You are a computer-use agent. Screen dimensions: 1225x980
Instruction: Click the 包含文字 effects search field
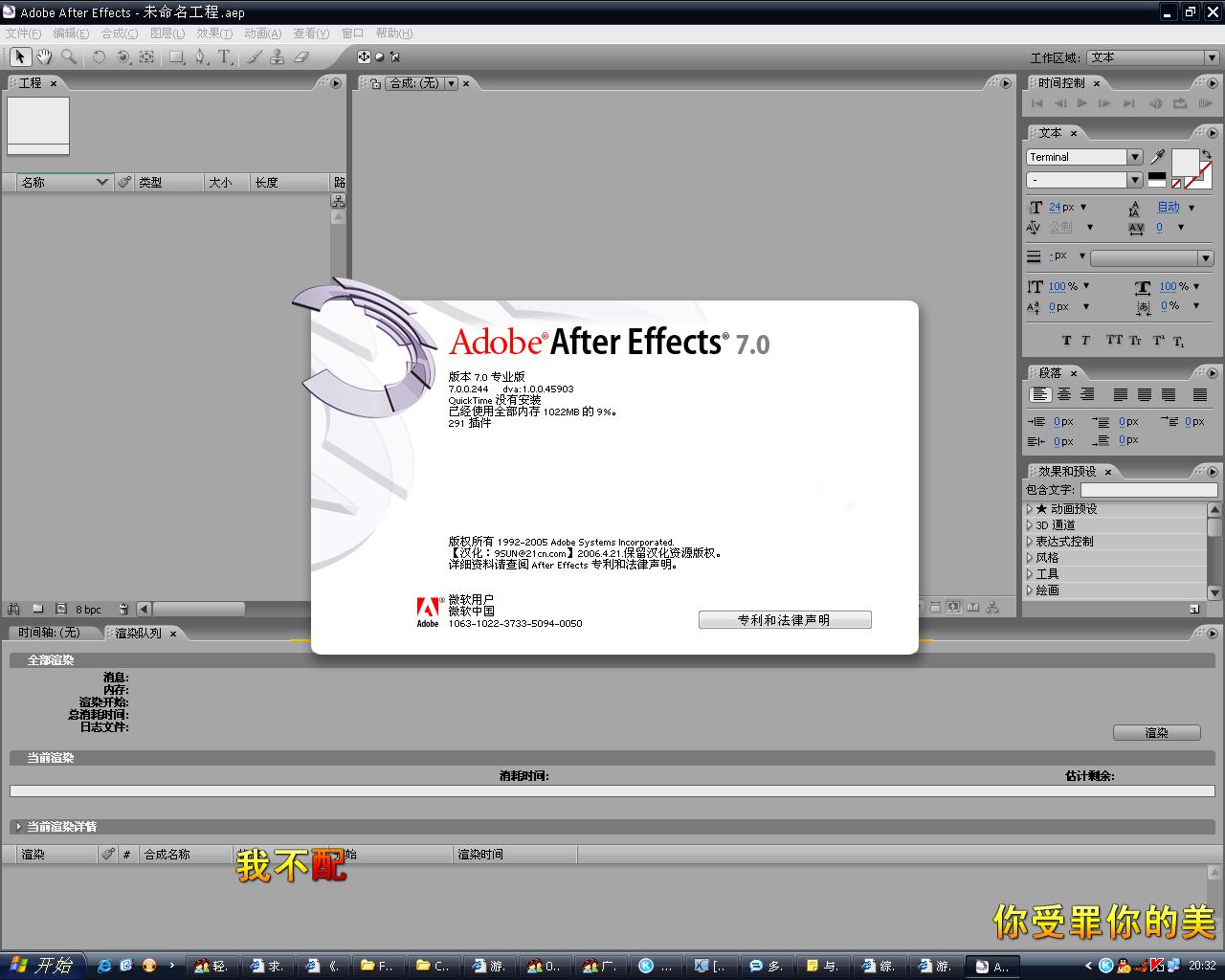coord(1148,490)
